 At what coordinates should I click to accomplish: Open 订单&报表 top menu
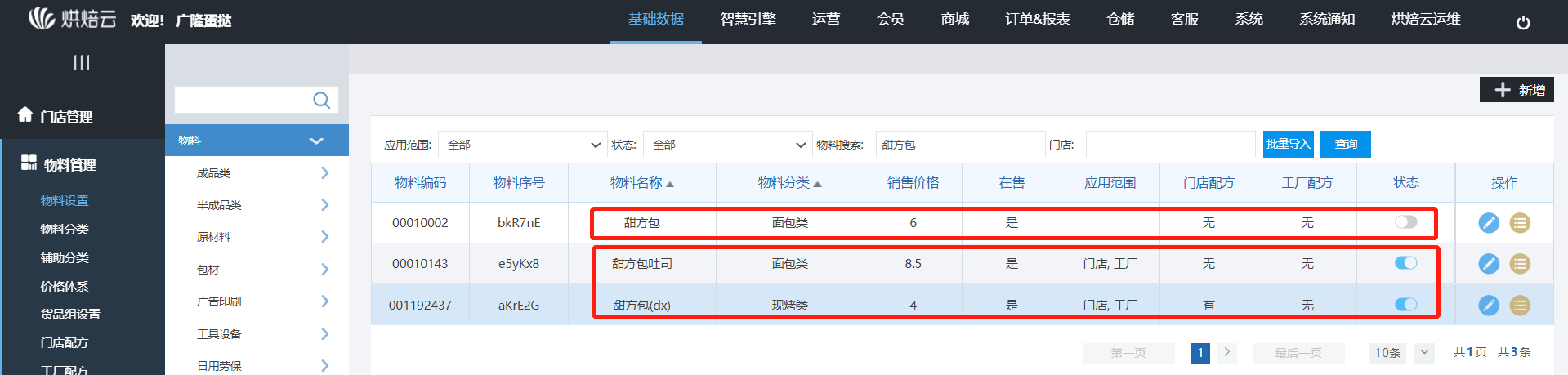click(1037, 20)
